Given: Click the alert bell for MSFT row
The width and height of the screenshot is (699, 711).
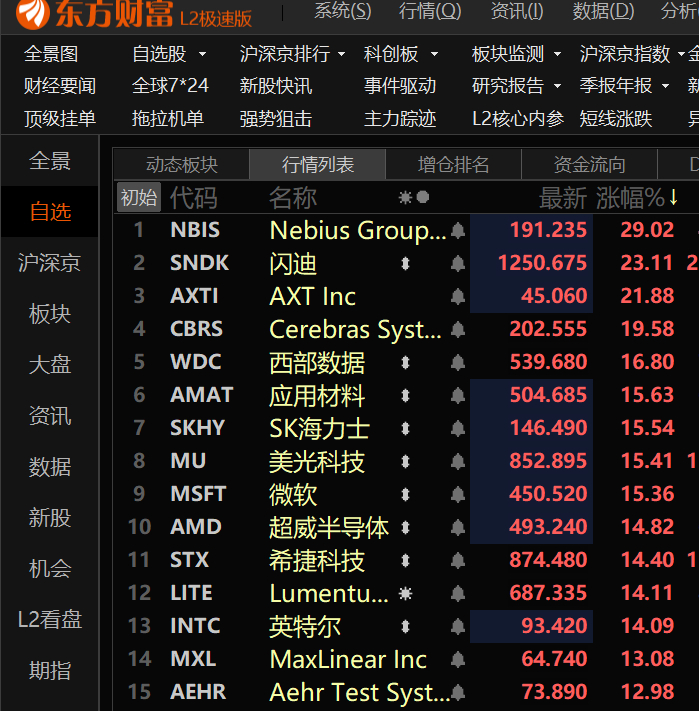Looking at the screenshot, I should 458,494.
